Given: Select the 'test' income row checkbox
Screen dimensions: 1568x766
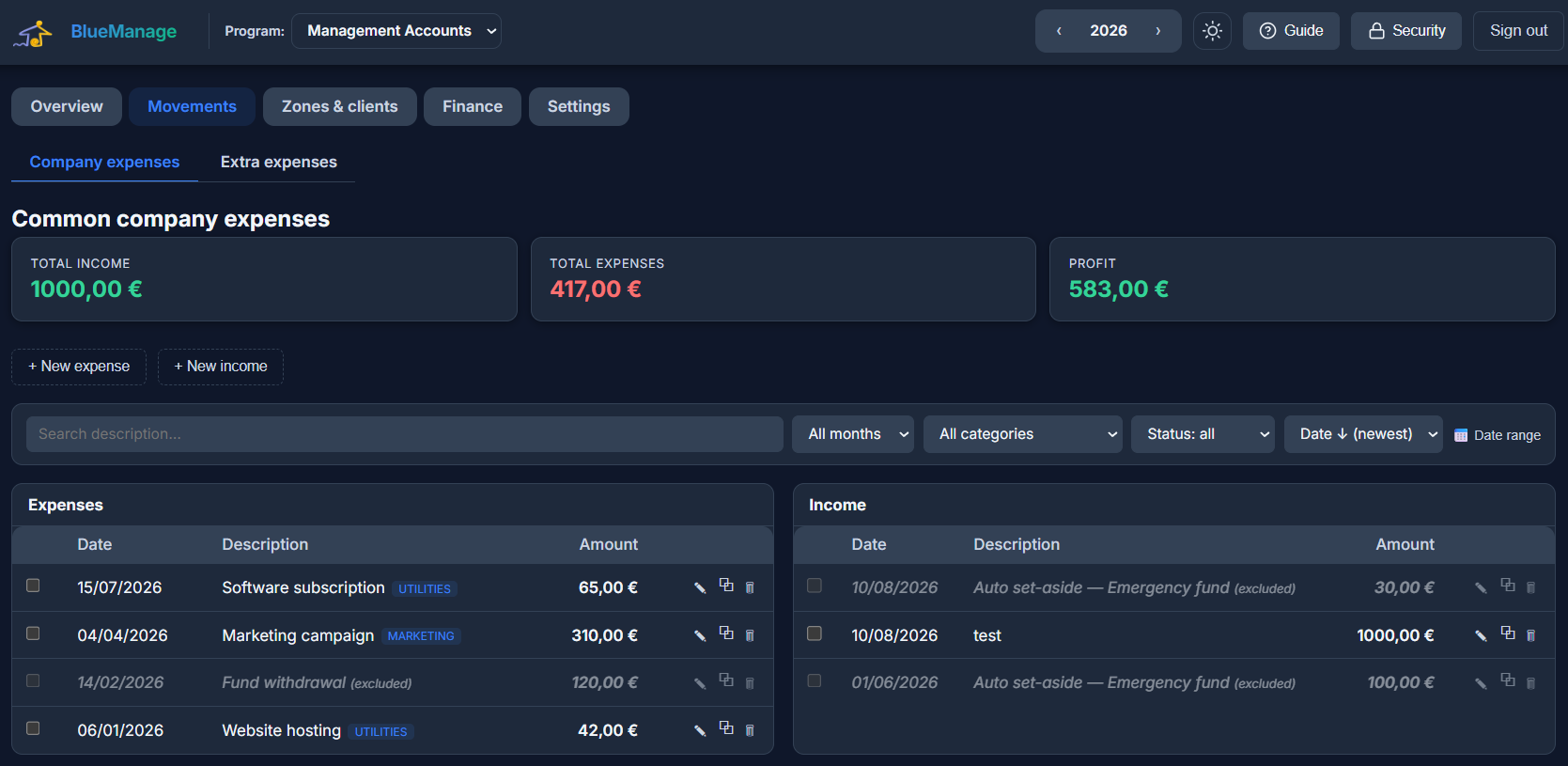Looking at the screenshot, I should (x=815, y=633).
